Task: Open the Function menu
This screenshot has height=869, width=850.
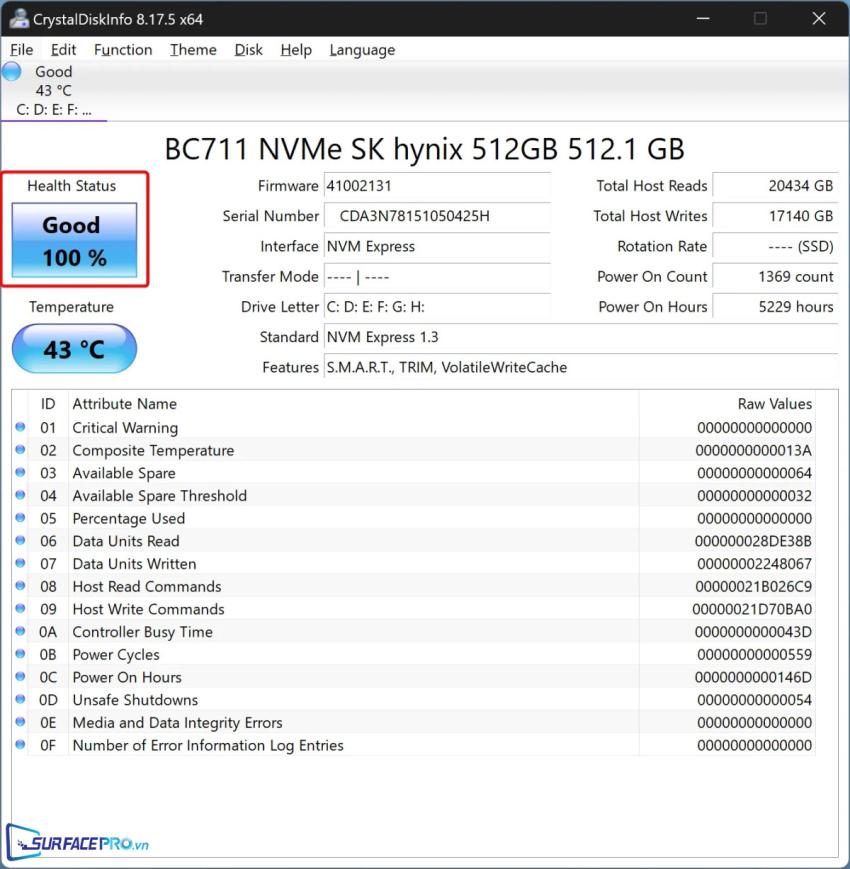Action: pos(123,50)
